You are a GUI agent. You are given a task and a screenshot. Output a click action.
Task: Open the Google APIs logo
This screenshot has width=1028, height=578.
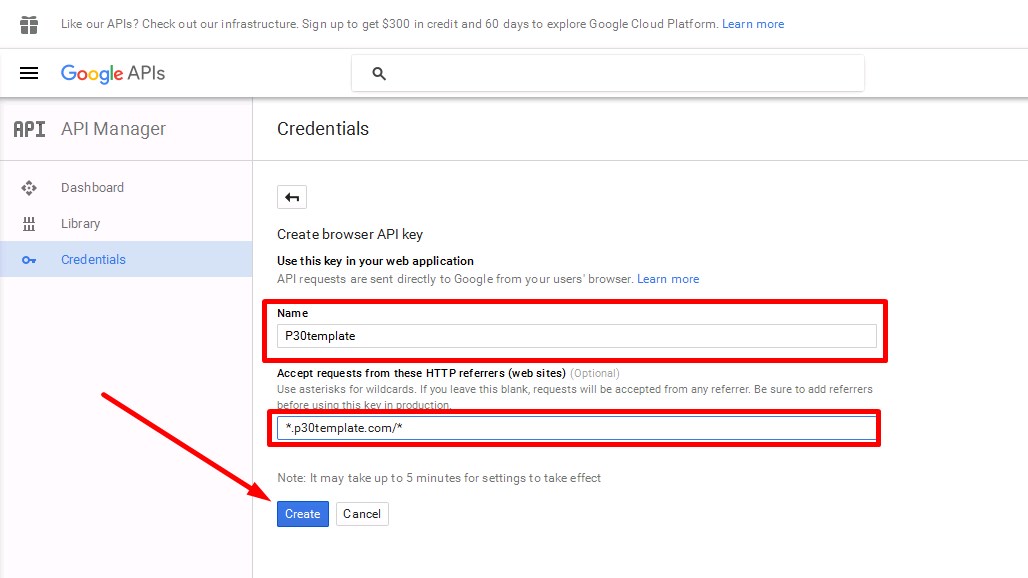(113, 73)
